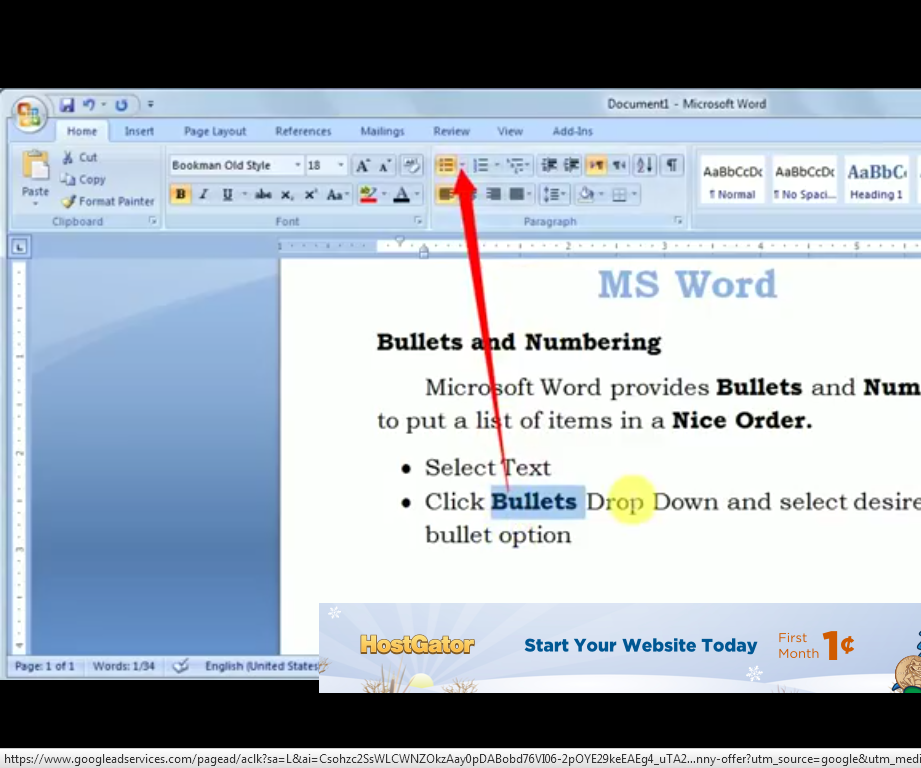Open the font size dropdown
The width and height of the screenshot is (921, 768).
tap(341, 166)
